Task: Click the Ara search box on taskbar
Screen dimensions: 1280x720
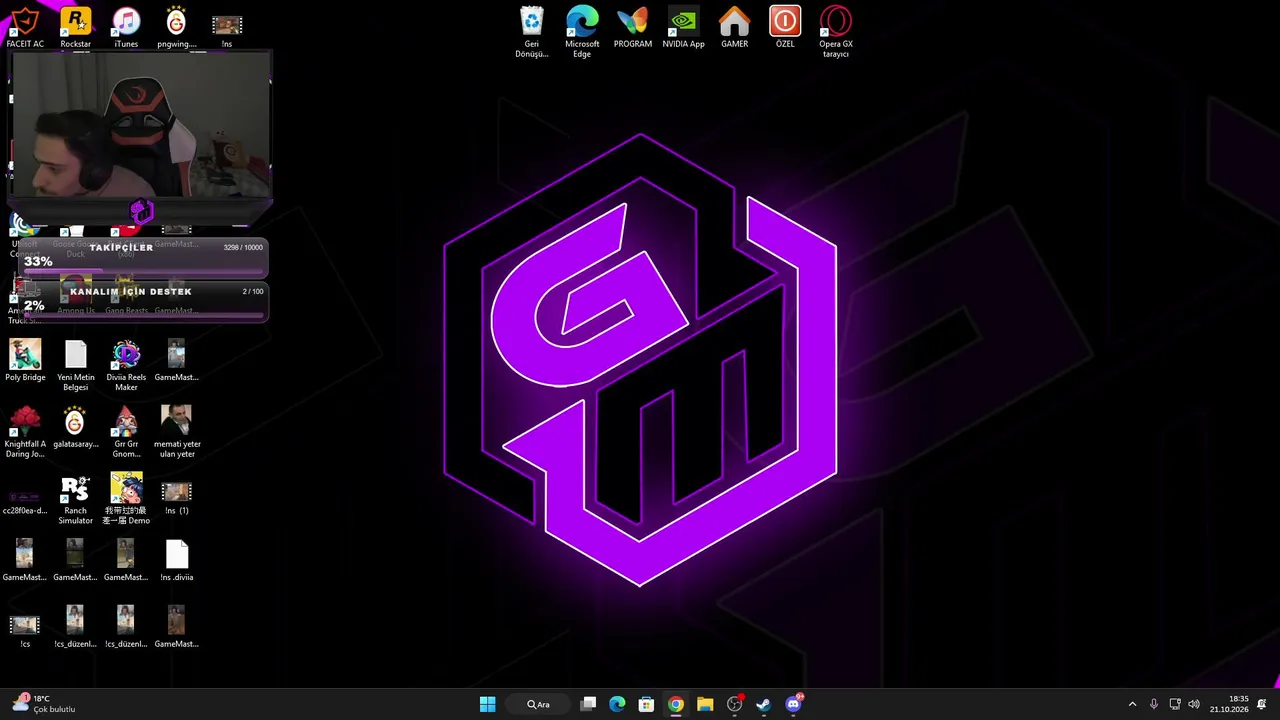Action: point(539,704)
